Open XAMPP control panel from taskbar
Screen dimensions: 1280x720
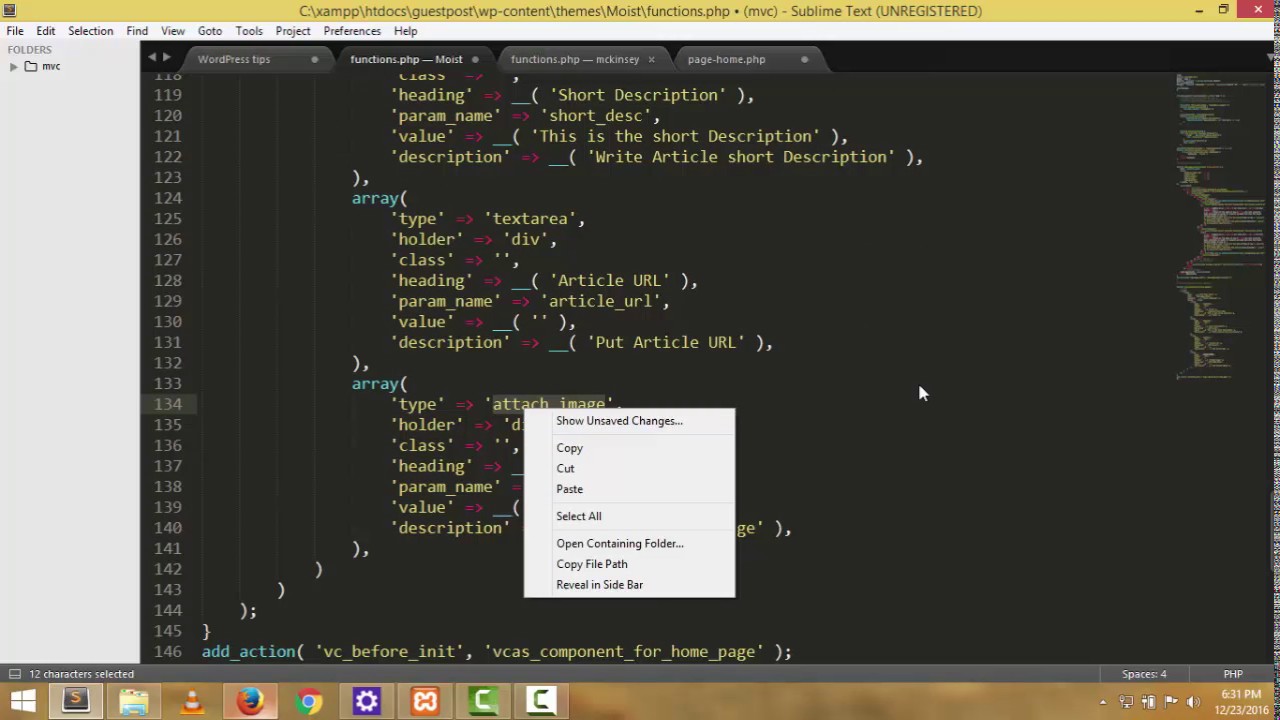425,702
